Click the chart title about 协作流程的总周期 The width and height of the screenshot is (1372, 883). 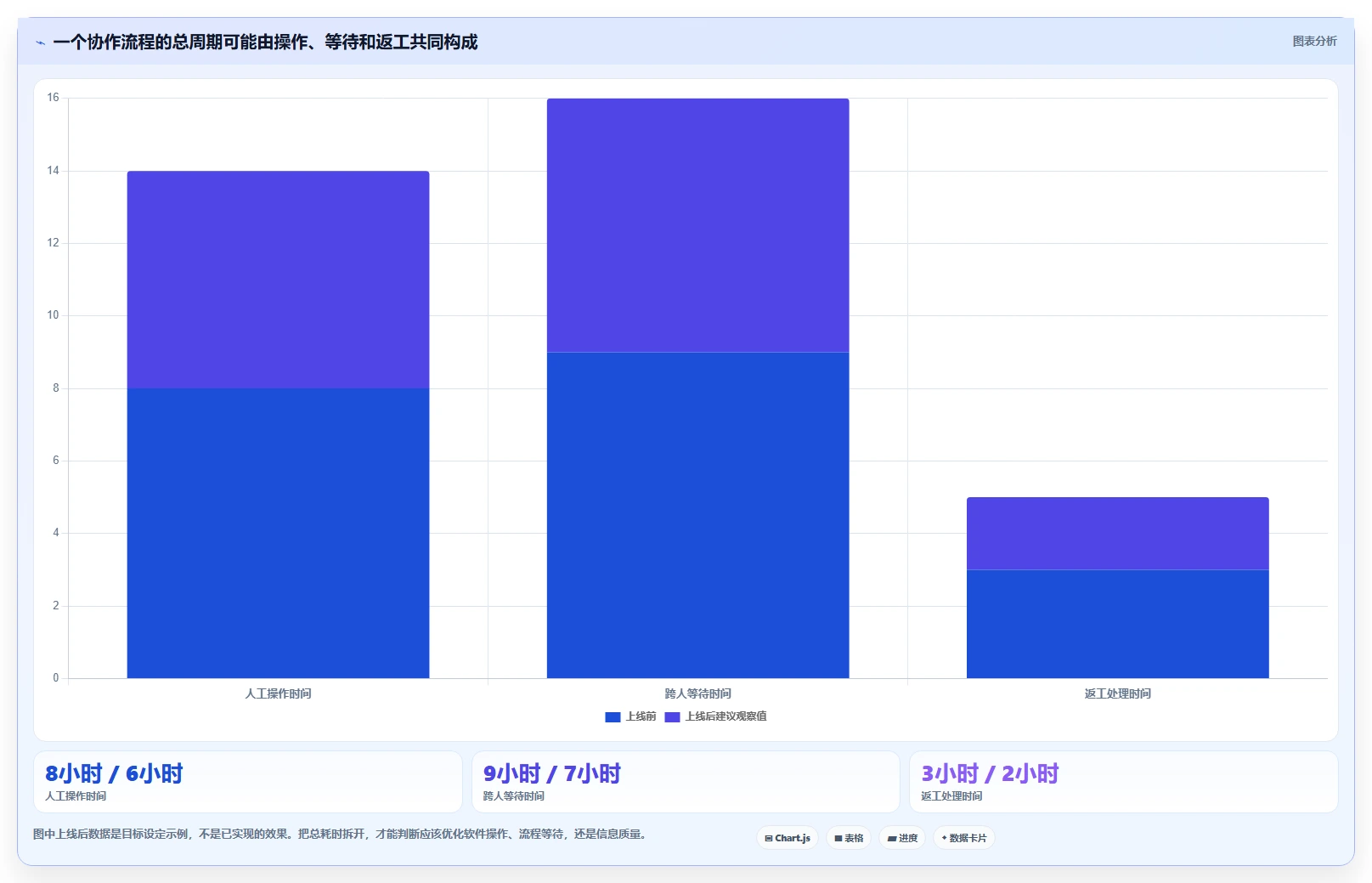(265, 42)
